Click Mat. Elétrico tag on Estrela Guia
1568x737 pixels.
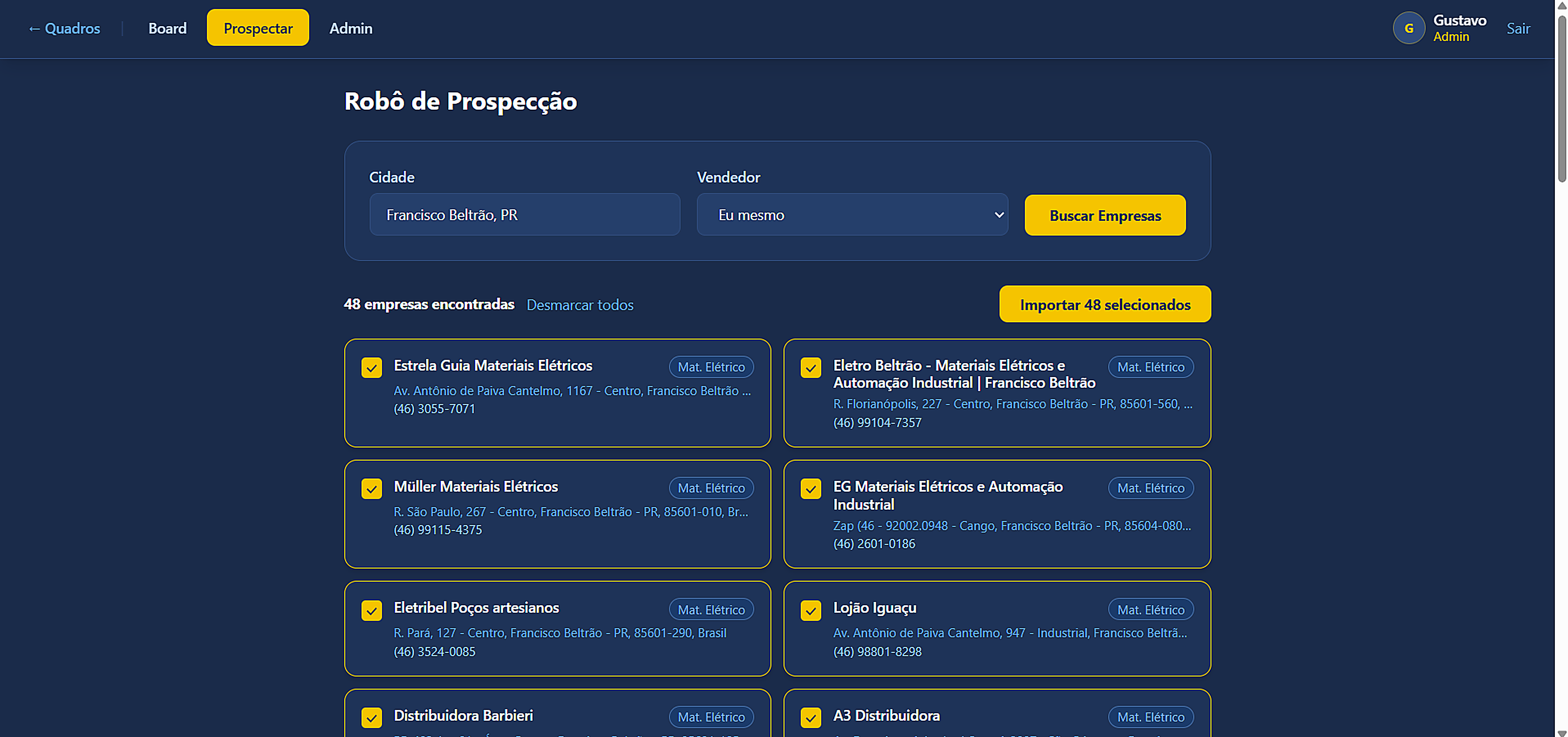coord(711,367)
